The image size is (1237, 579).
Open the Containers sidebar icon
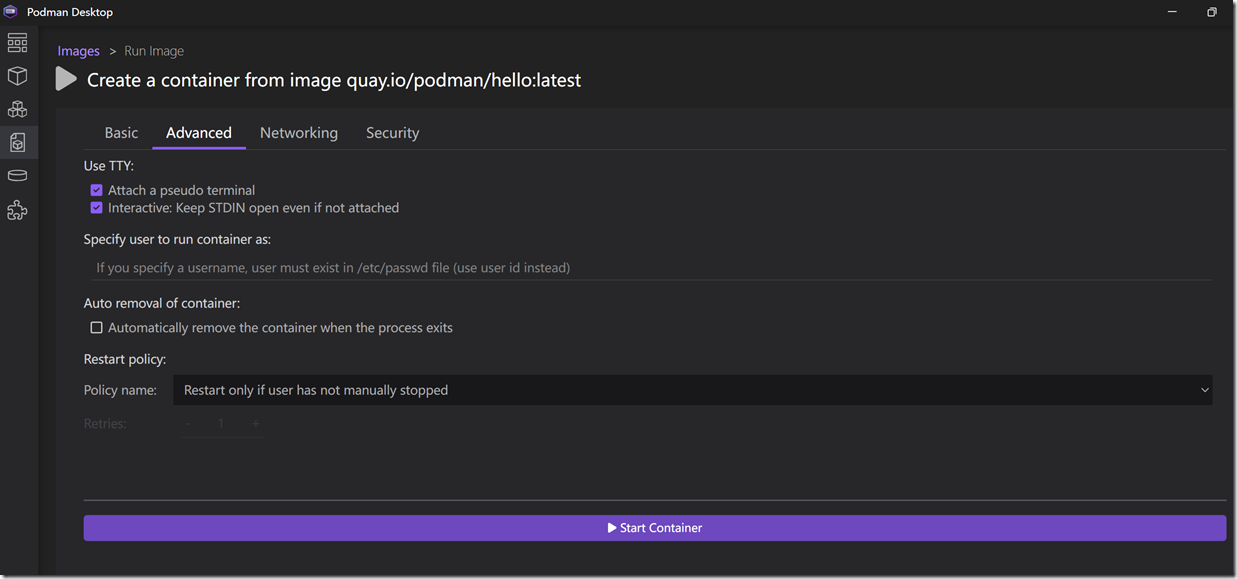(x=17, y=76)
